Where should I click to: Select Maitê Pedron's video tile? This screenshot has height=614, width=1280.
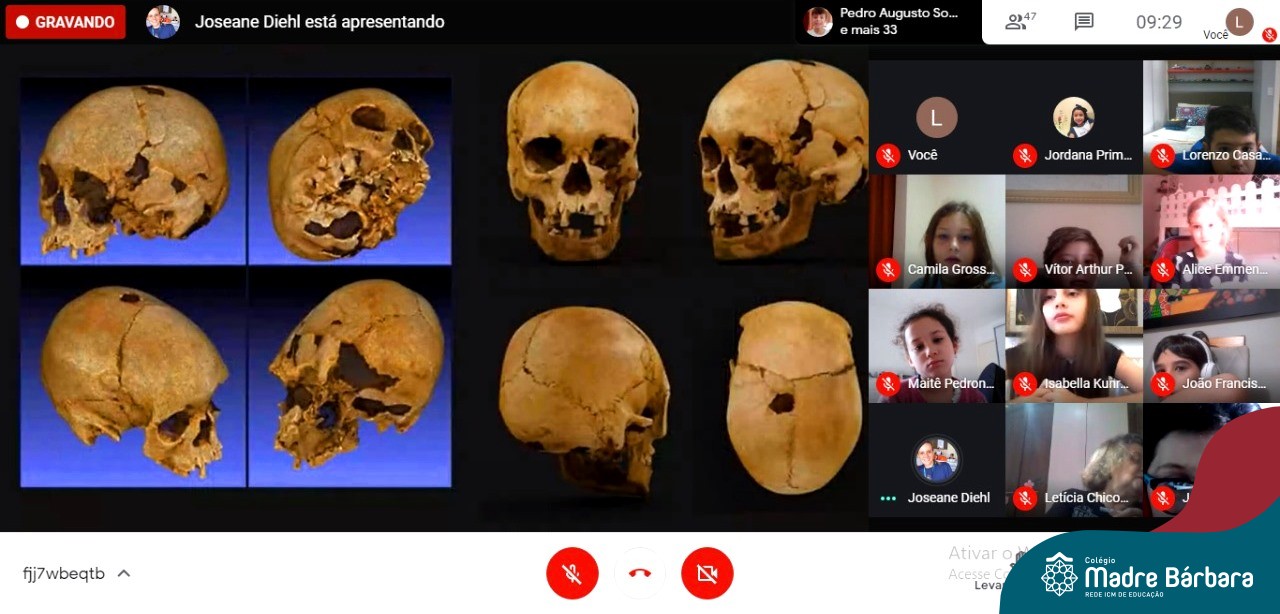936,346
